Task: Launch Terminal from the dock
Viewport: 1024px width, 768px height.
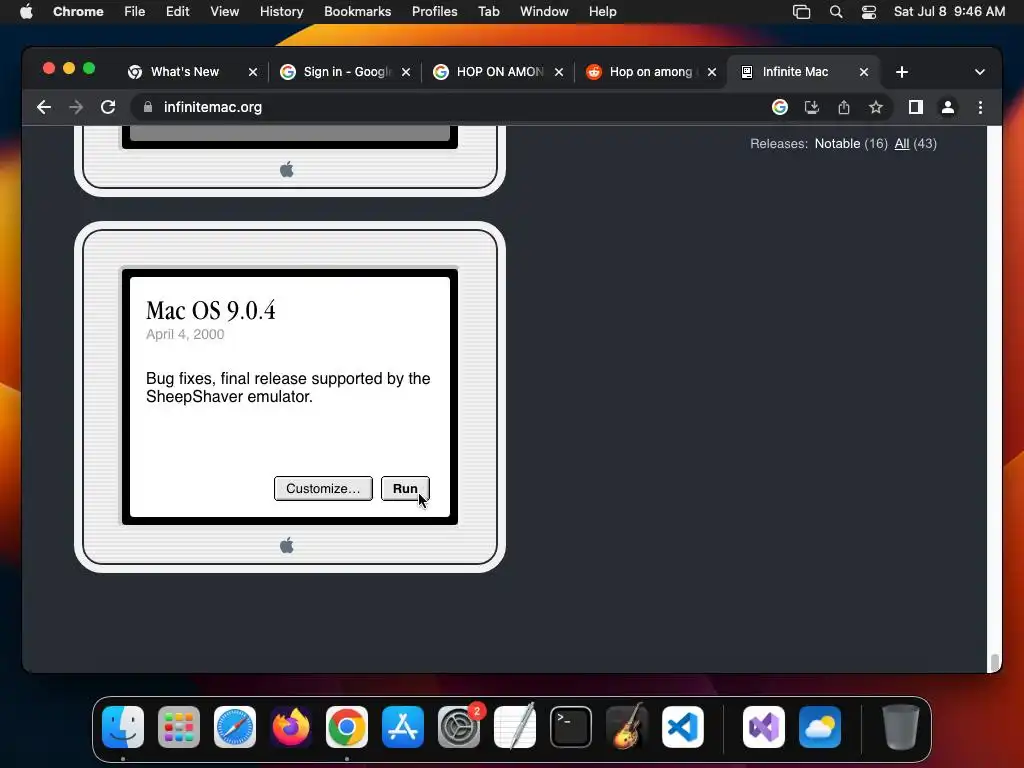Action: click(571, 727)
